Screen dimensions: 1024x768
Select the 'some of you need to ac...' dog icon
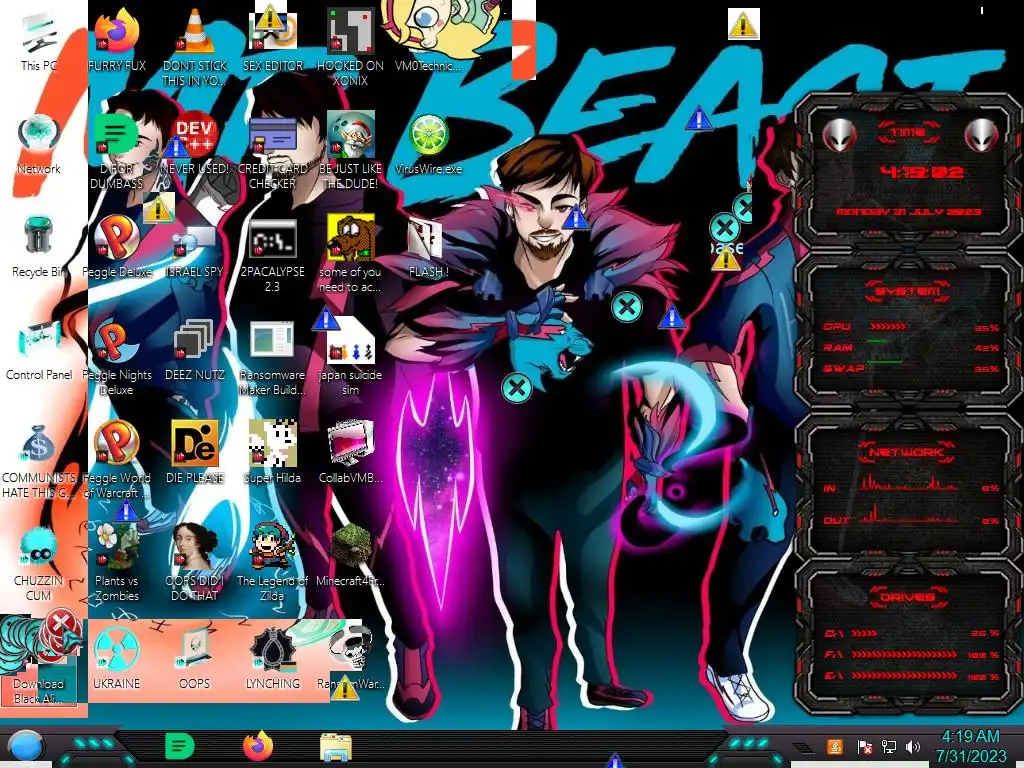pyautogui.click(x=351, y=253)
